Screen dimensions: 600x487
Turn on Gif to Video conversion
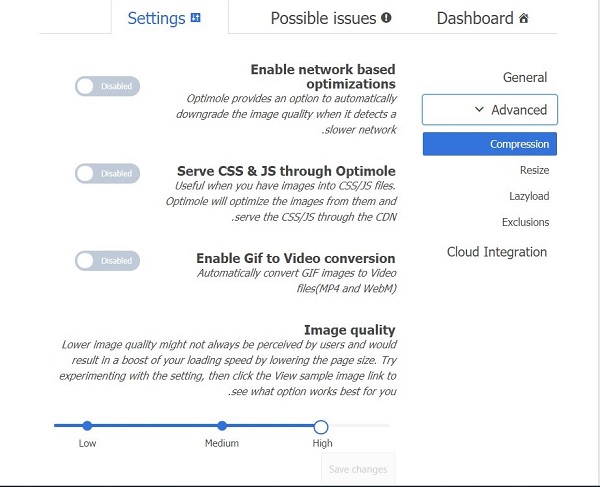pos(108,261)
